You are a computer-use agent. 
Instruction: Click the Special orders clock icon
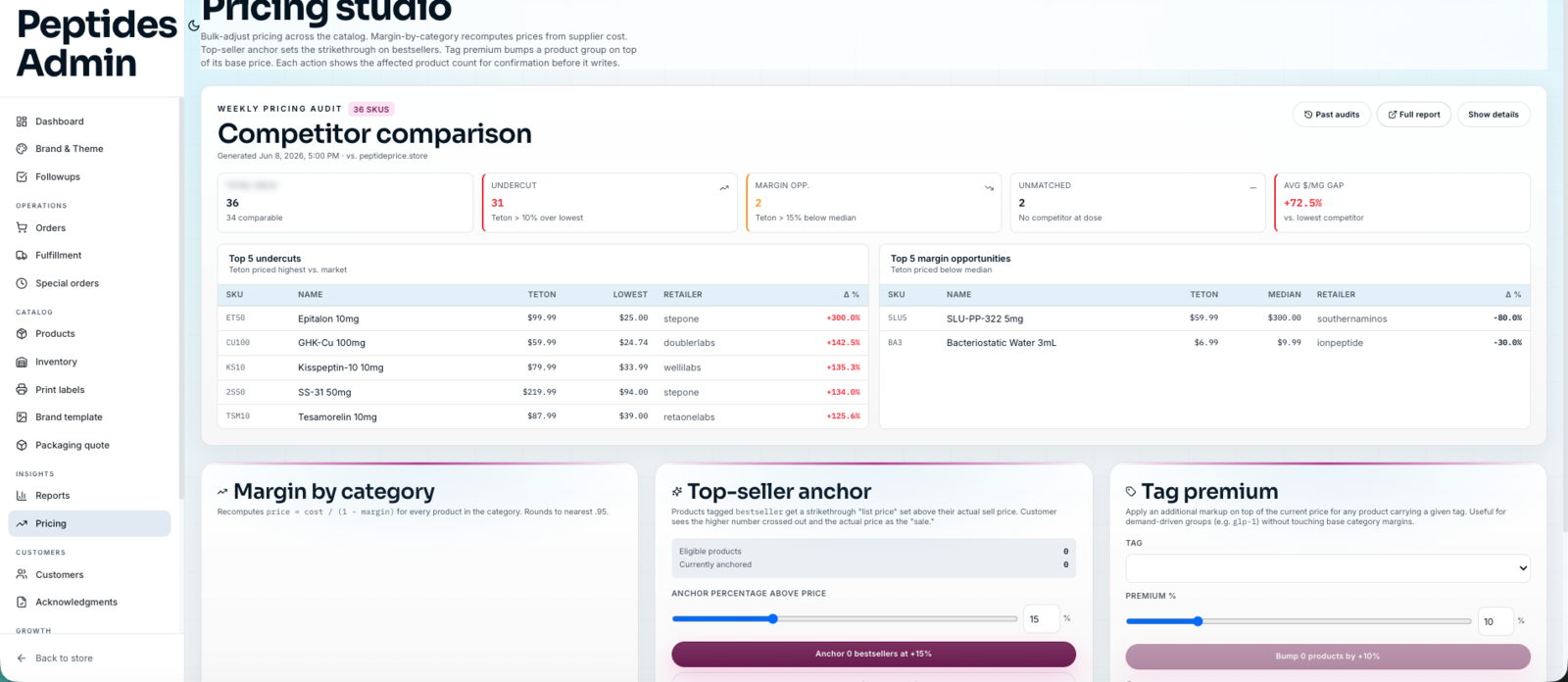(x=22, y=284)
